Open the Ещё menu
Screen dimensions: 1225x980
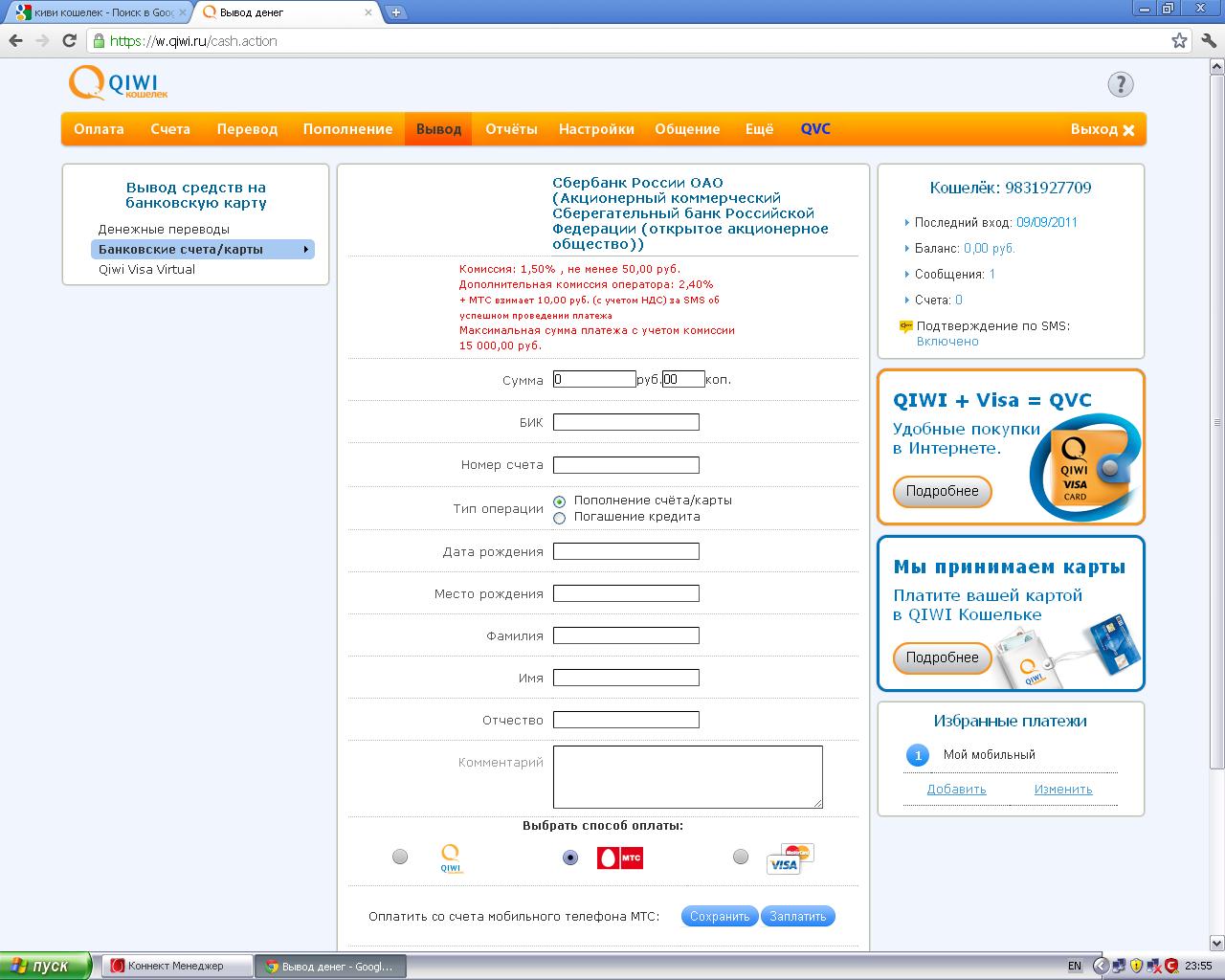click(759, 129)
